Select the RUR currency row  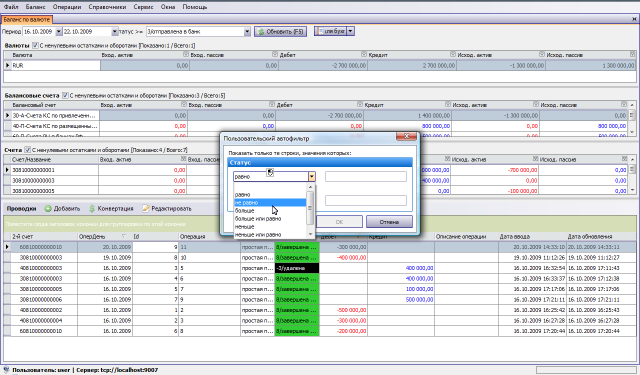[320, 65]
